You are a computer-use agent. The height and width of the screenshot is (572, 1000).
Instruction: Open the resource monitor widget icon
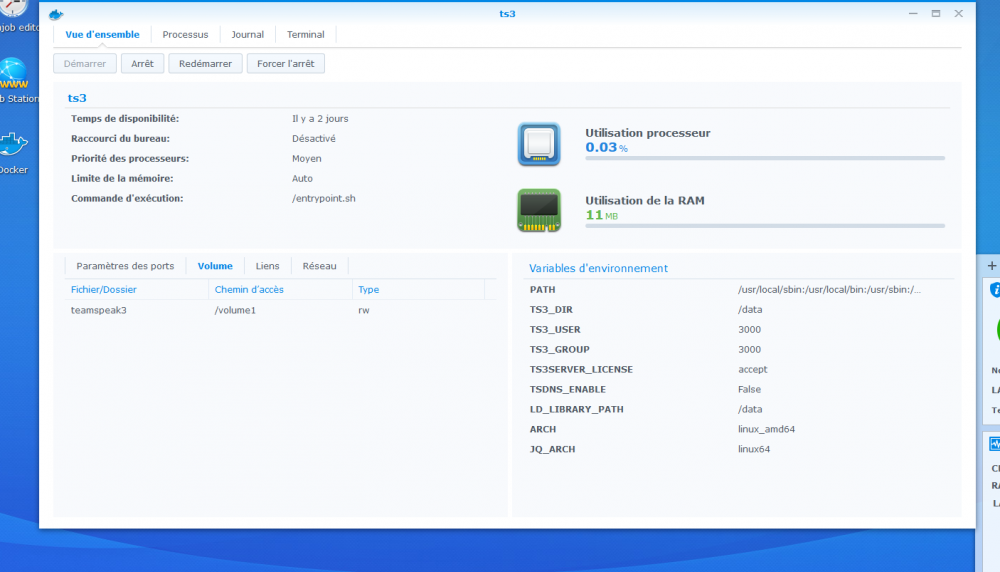click(x=994, y=444)
